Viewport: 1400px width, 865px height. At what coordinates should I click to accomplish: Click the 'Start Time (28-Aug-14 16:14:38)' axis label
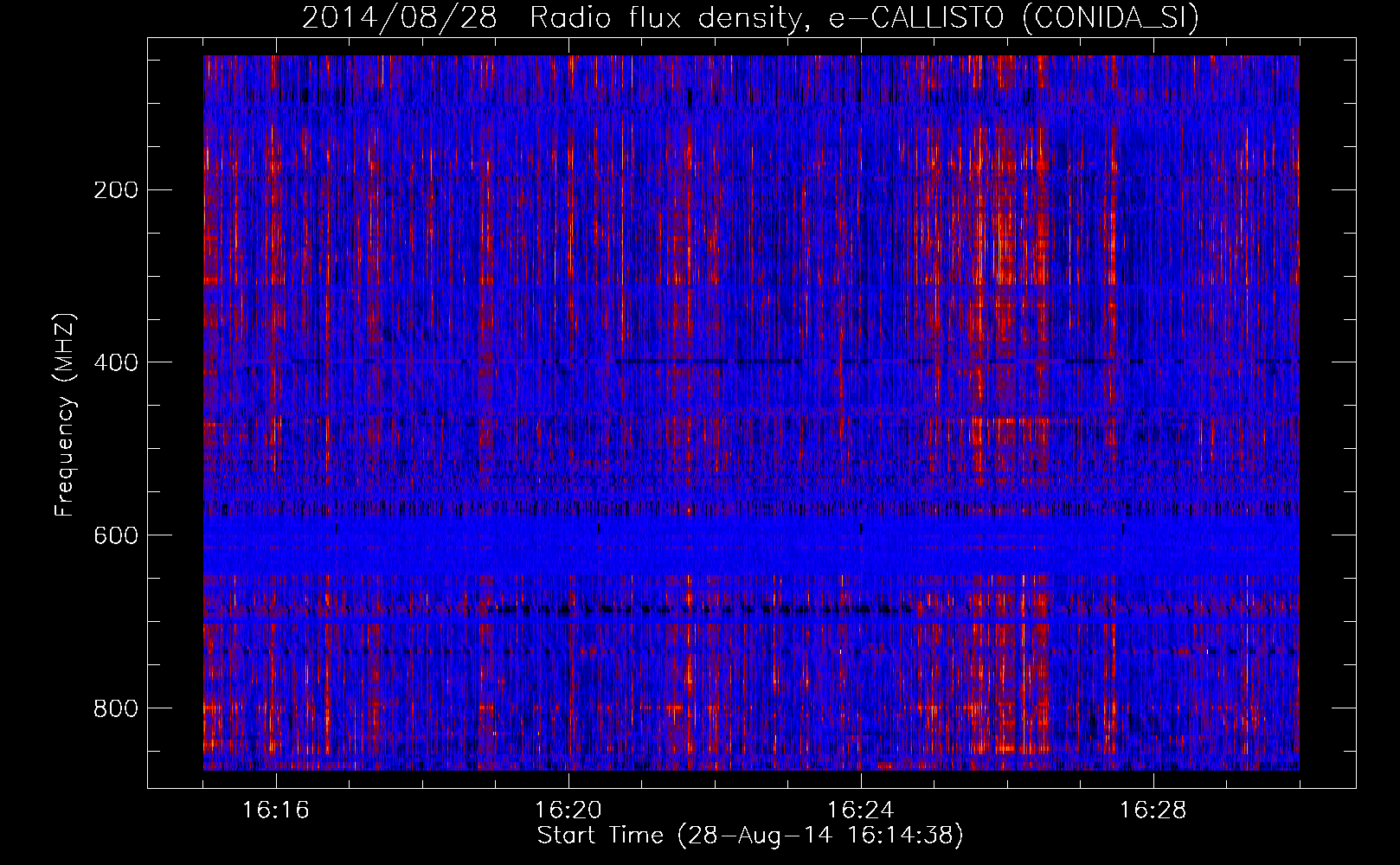coord(750,836)
